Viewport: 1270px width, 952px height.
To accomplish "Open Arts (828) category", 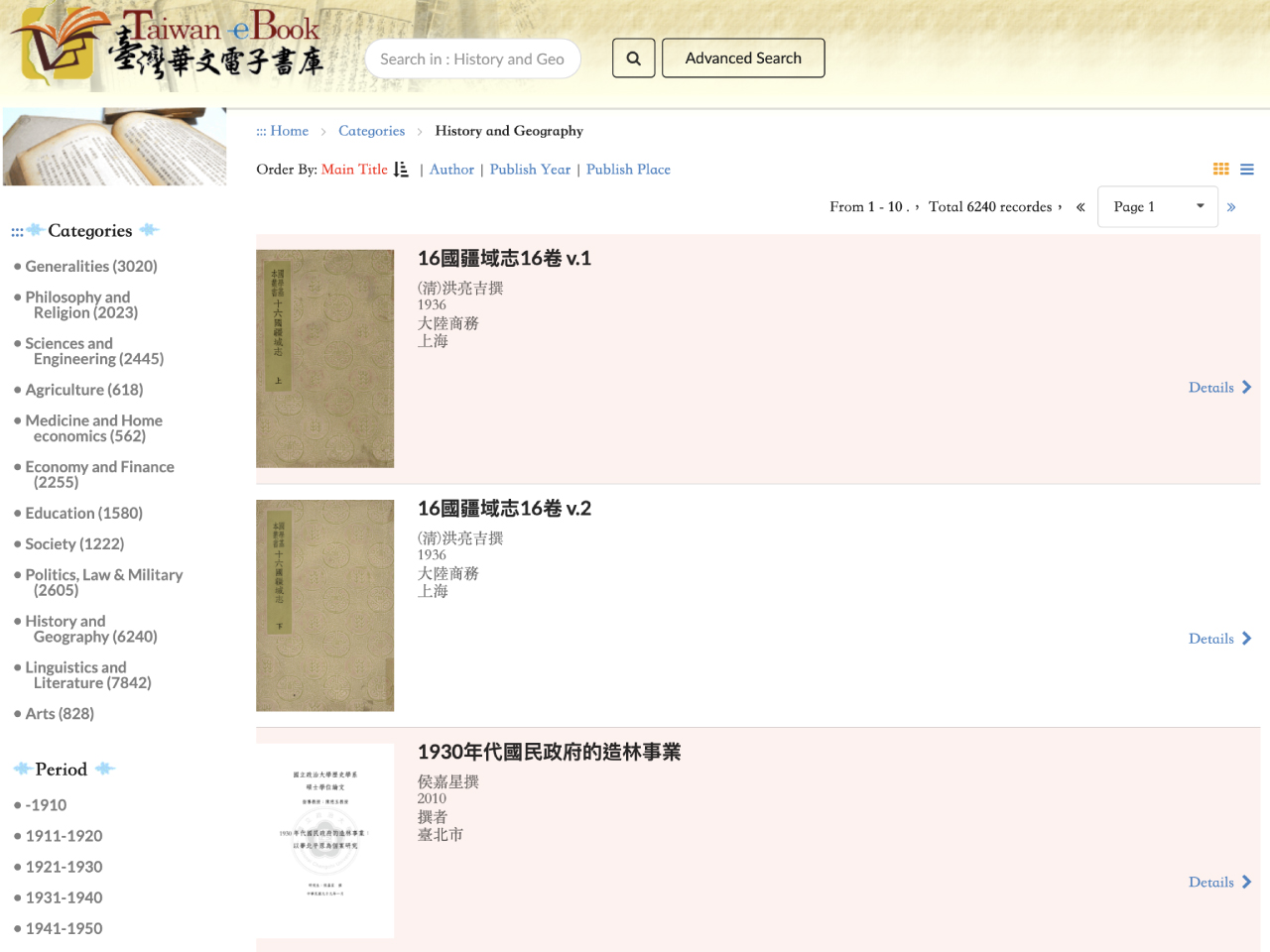I will click(60, 713).
